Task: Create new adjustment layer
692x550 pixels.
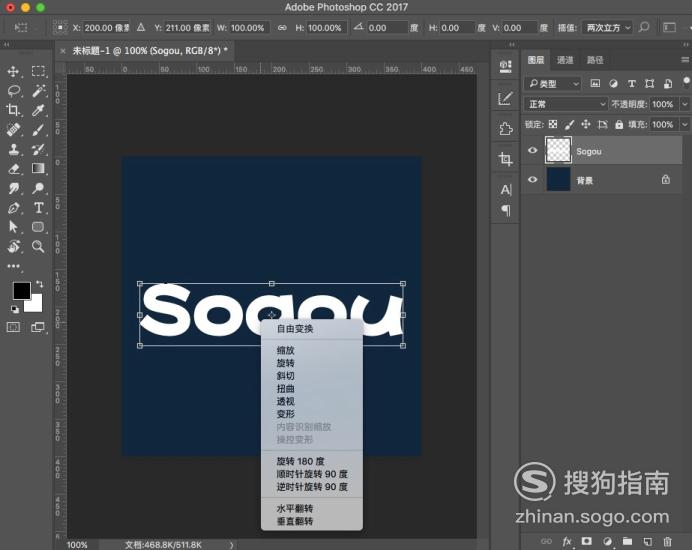Action: coord(607,541)
